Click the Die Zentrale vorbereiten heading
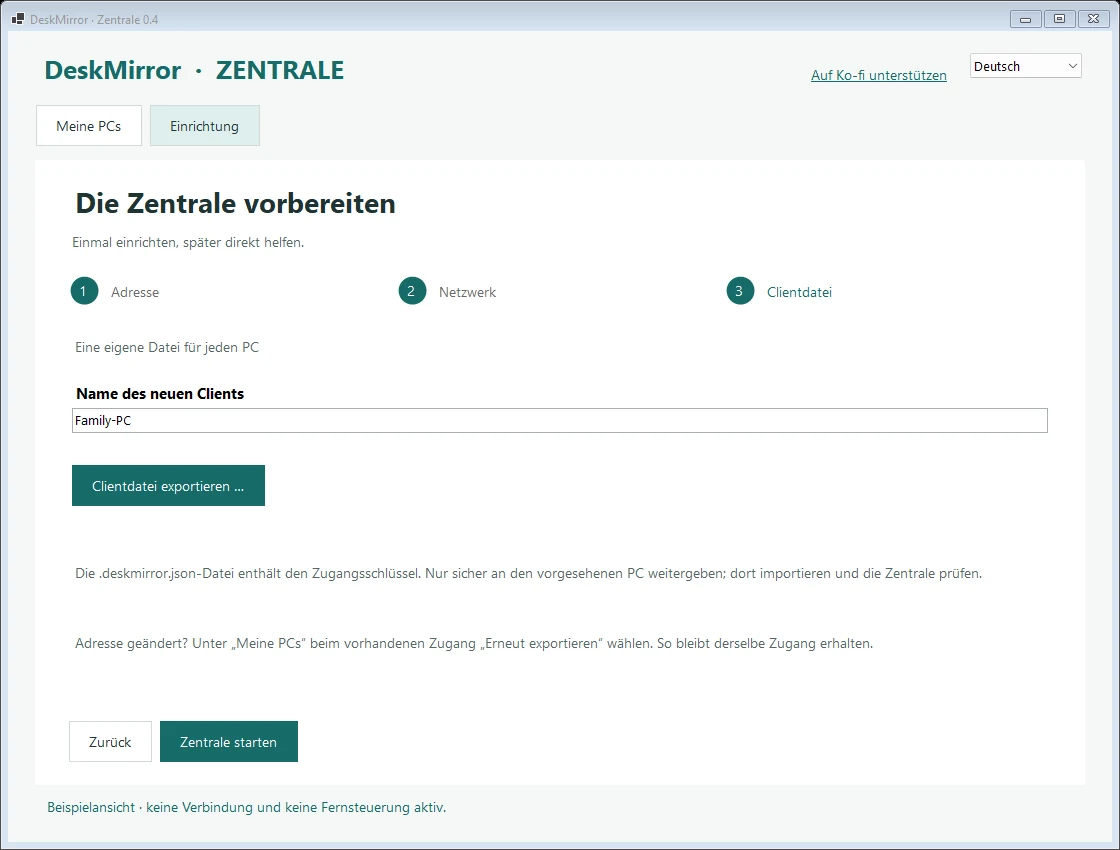 point(236,204)
